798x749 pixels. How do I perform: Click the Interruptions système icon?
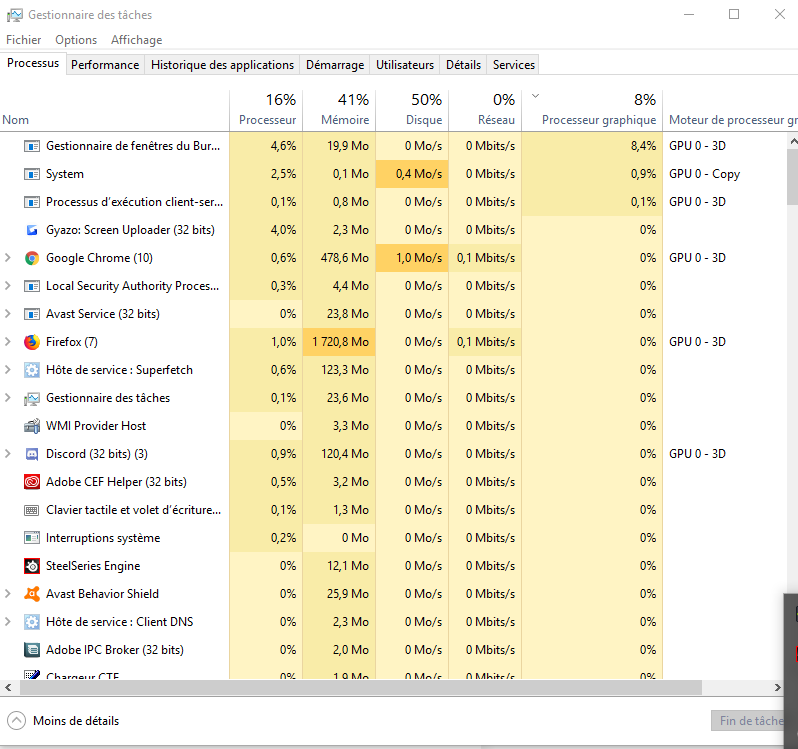point(32,538)
